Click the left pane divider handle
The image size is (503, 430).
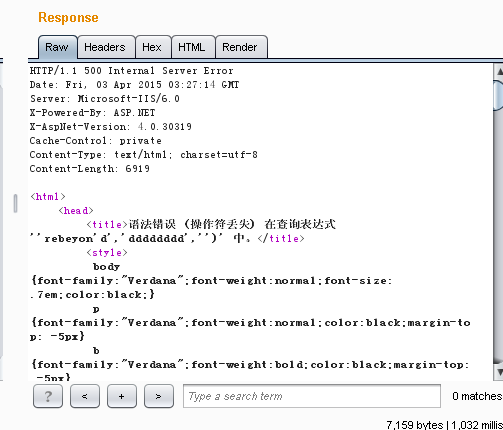click(x=15, y=203)
